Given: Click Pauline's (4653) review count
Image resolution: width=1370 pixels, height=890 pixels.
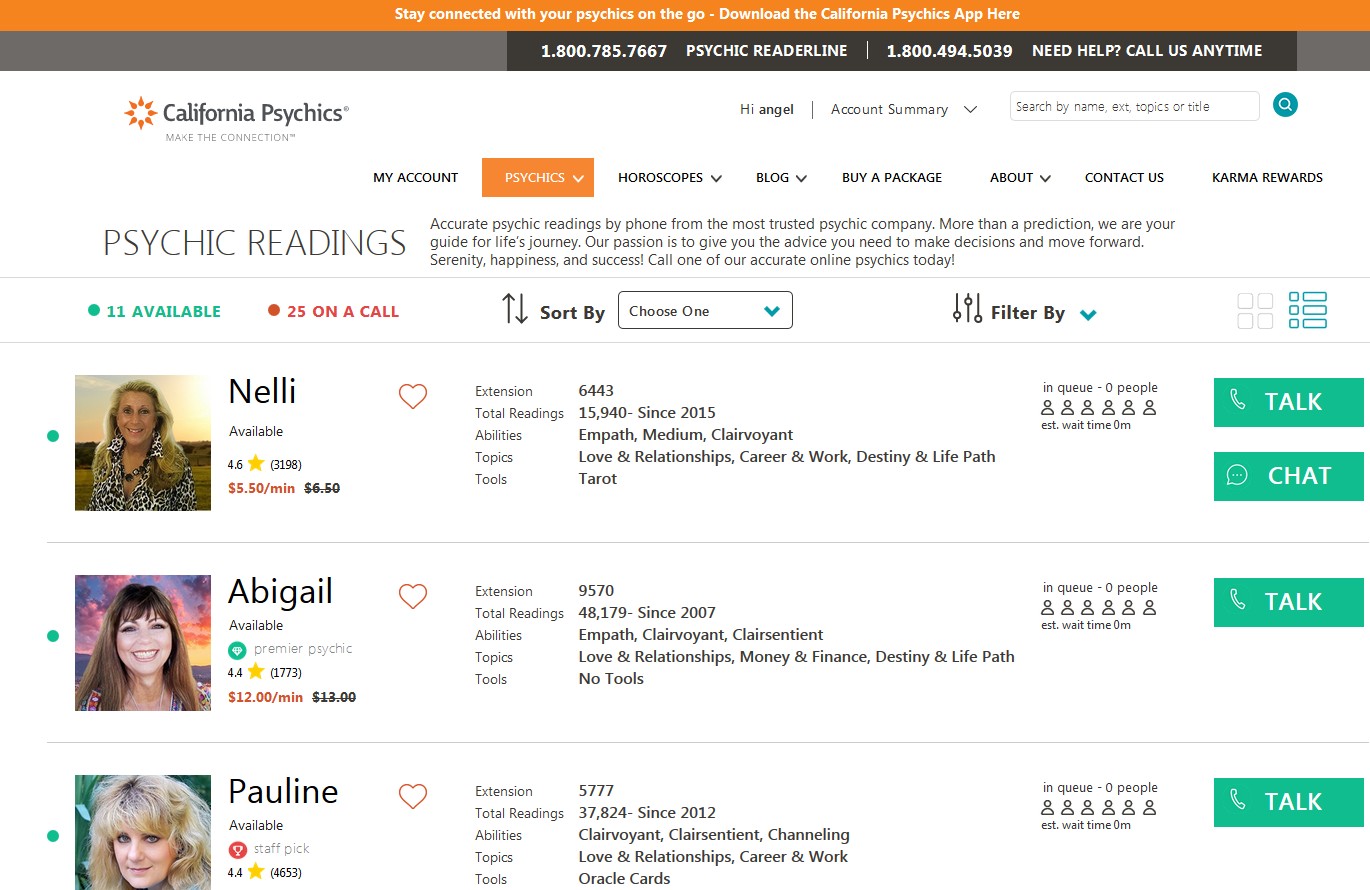Looking at the screenshot, I should tap(286, 873).
